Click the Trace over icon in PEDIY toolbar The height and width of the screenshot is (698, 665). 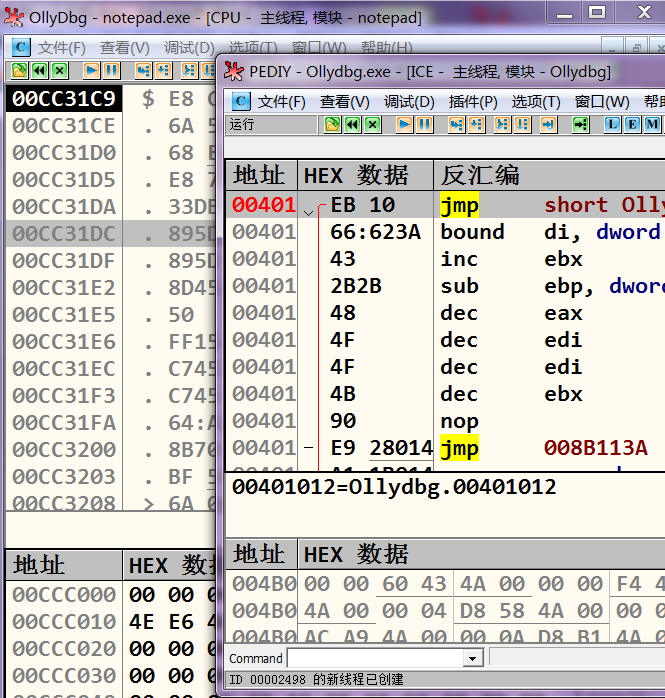coord(523,125)
